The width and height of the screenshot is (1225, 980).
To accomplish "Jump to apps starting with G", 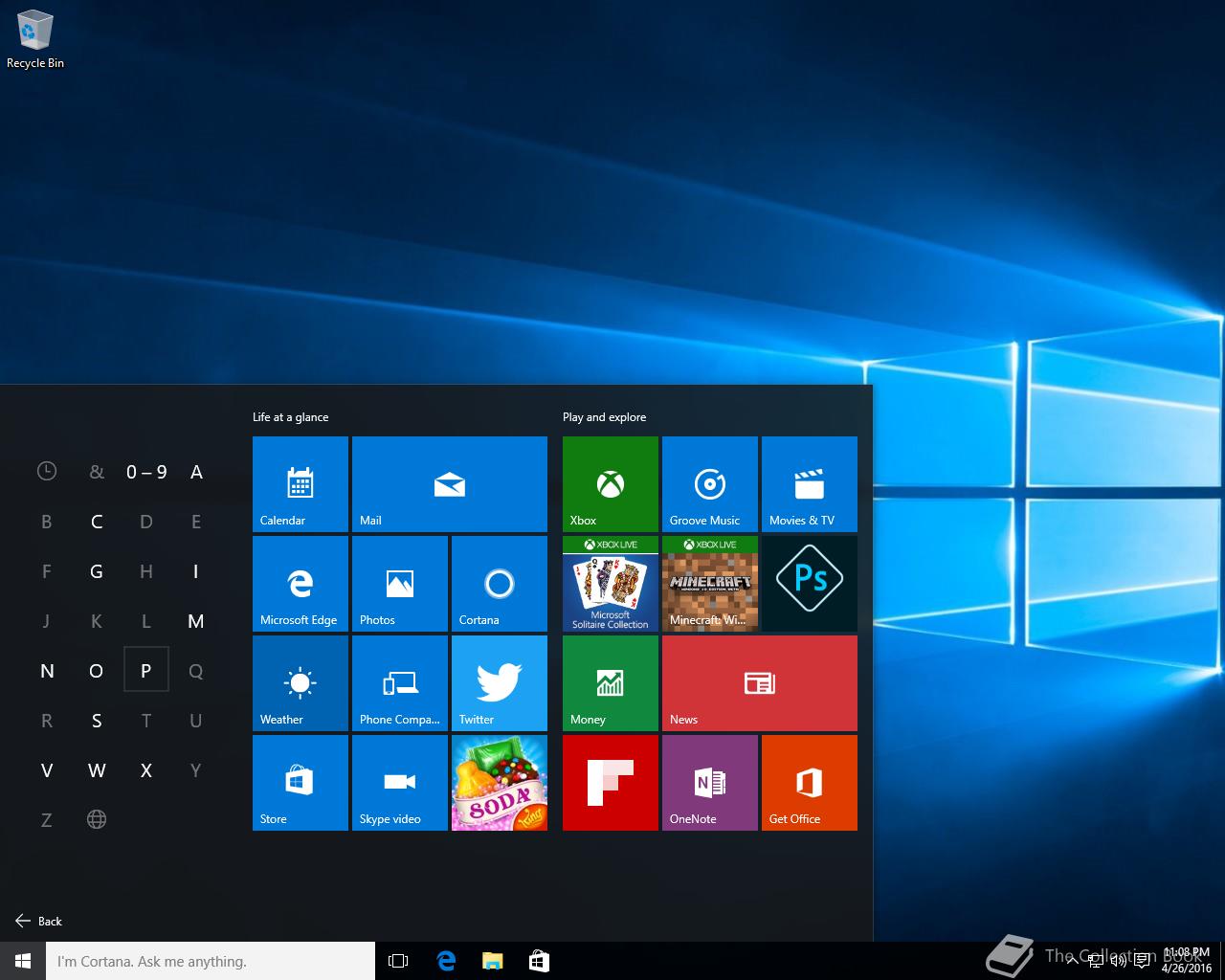I will pyautogui.click(x=97, y=570).
